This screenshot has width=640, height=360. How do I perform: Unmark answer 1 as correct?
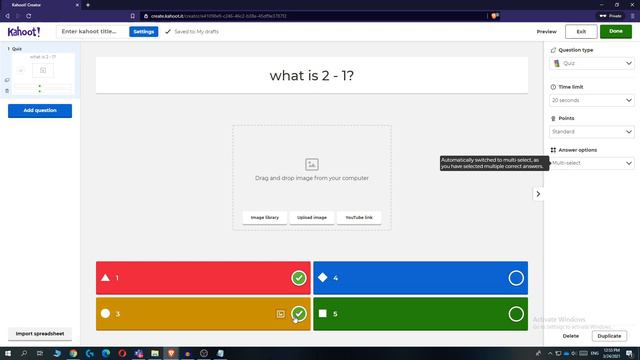(x=299, y=278)
